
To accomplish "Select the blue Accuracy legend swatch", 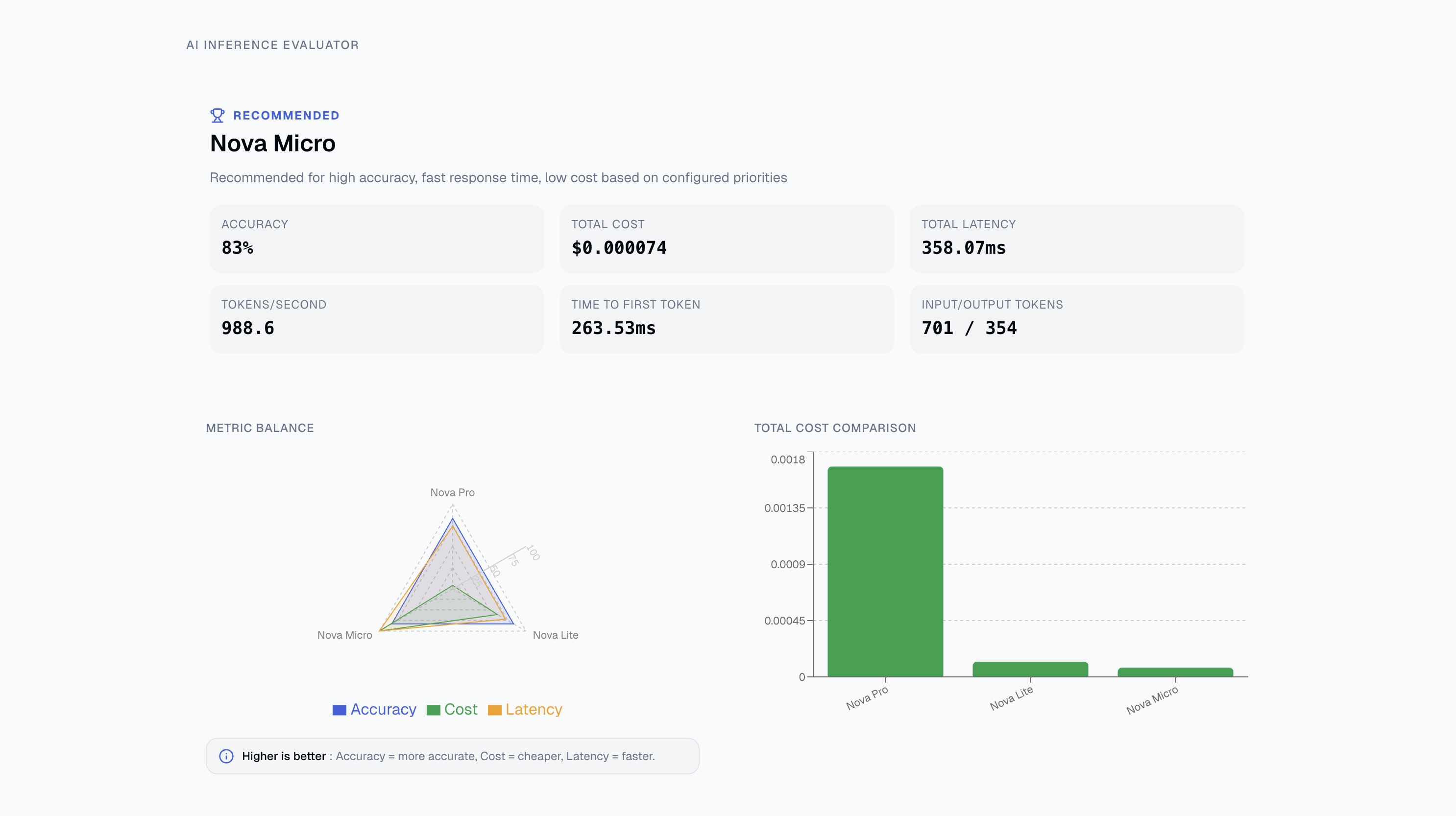I will tap(339, 710).
